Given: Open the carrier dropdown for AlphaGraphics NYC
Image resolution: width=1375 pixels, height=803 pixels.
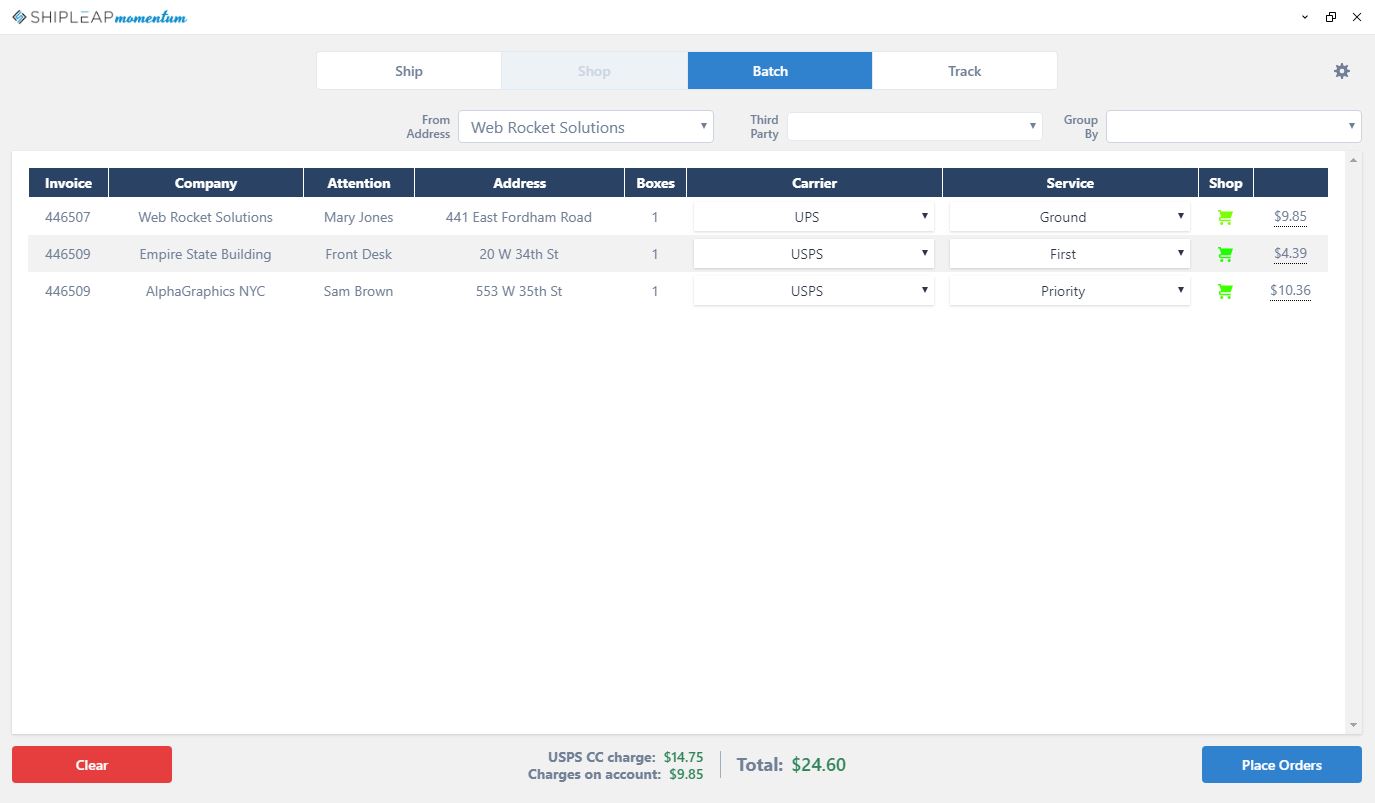Looking at the screenshot, I should pyautogui.click(x=814, y=291).
